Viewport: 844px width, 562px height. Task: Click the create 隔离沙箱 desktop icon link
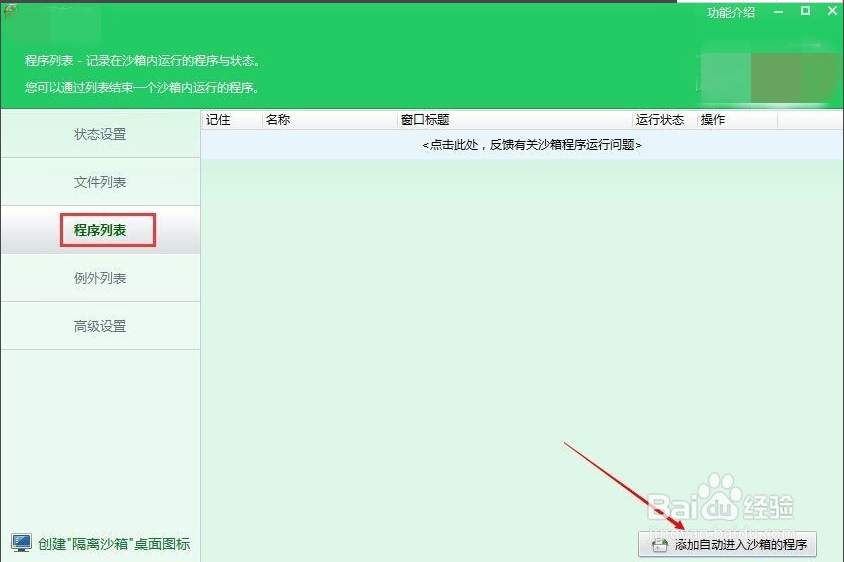(114, 544)
